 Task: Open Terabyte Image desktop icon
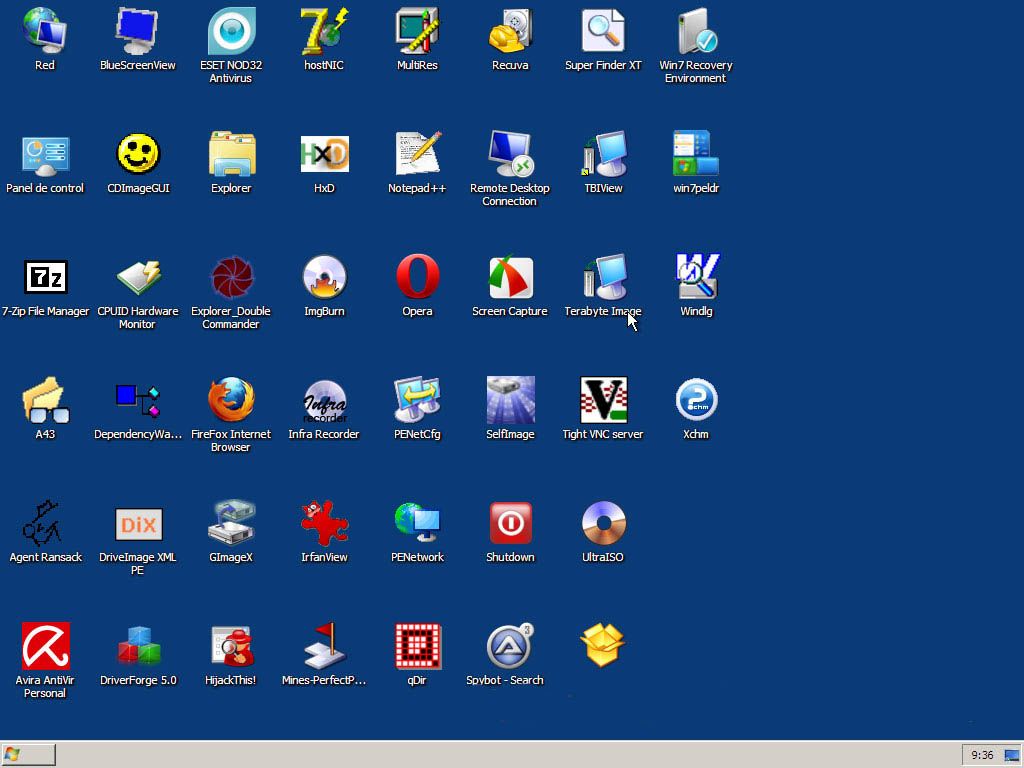603,278
